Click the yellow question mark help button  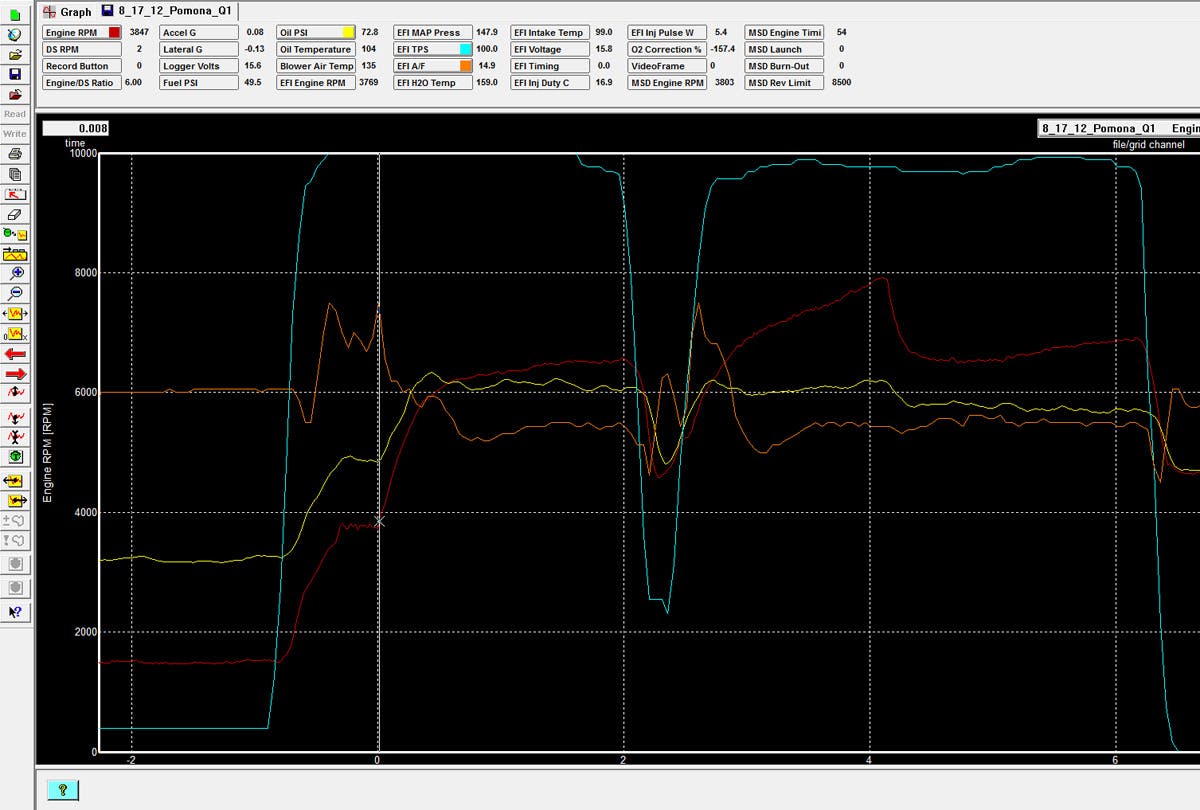click(x=62, y=790)
